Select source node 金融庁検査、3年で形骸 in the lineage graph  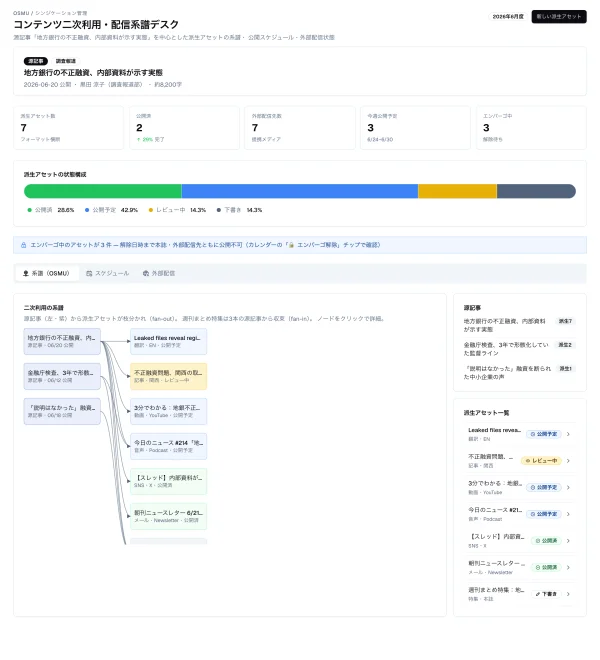pyautogui.click(x=62, y=376)
